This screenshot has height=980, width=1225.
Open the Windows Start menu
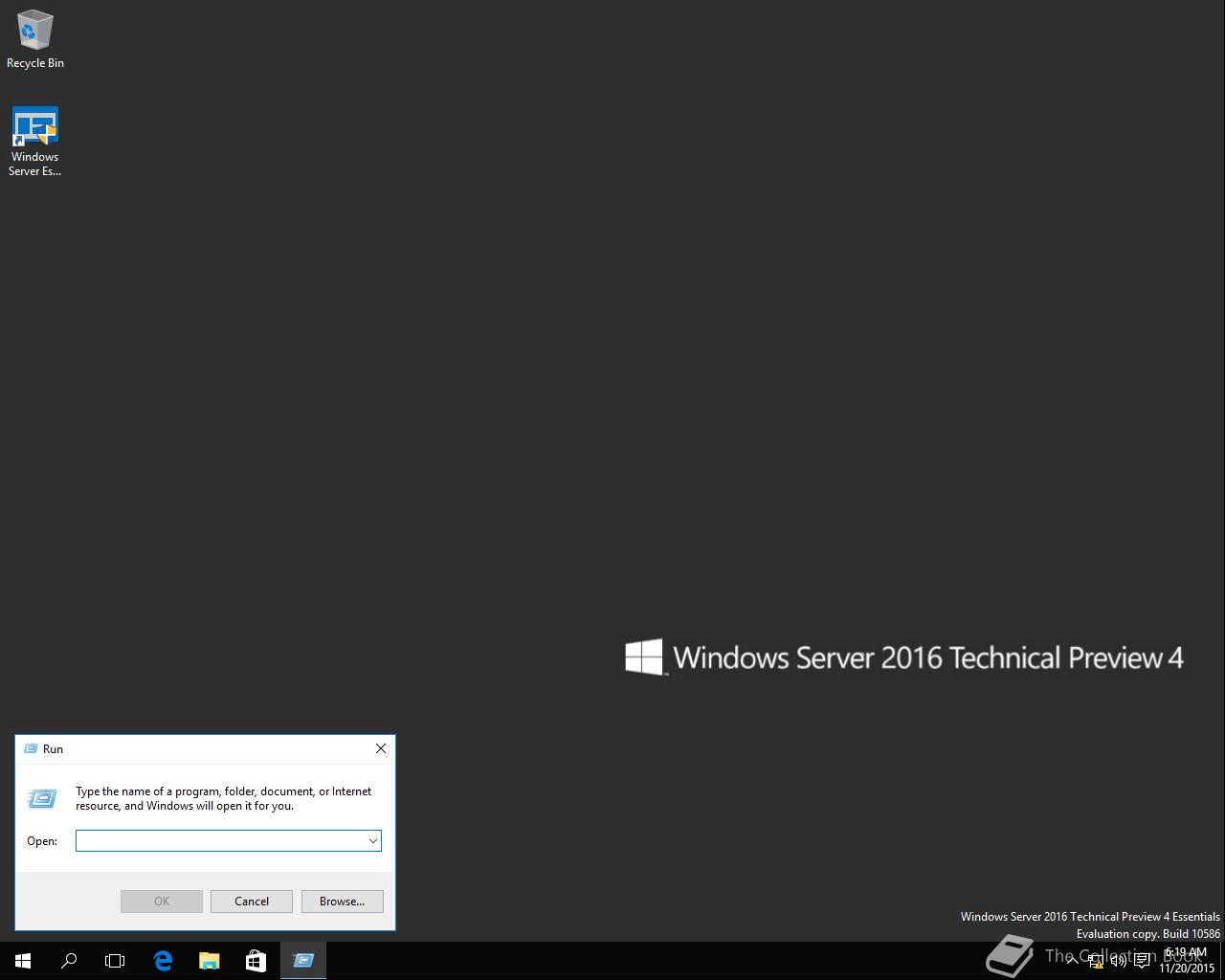23,961
